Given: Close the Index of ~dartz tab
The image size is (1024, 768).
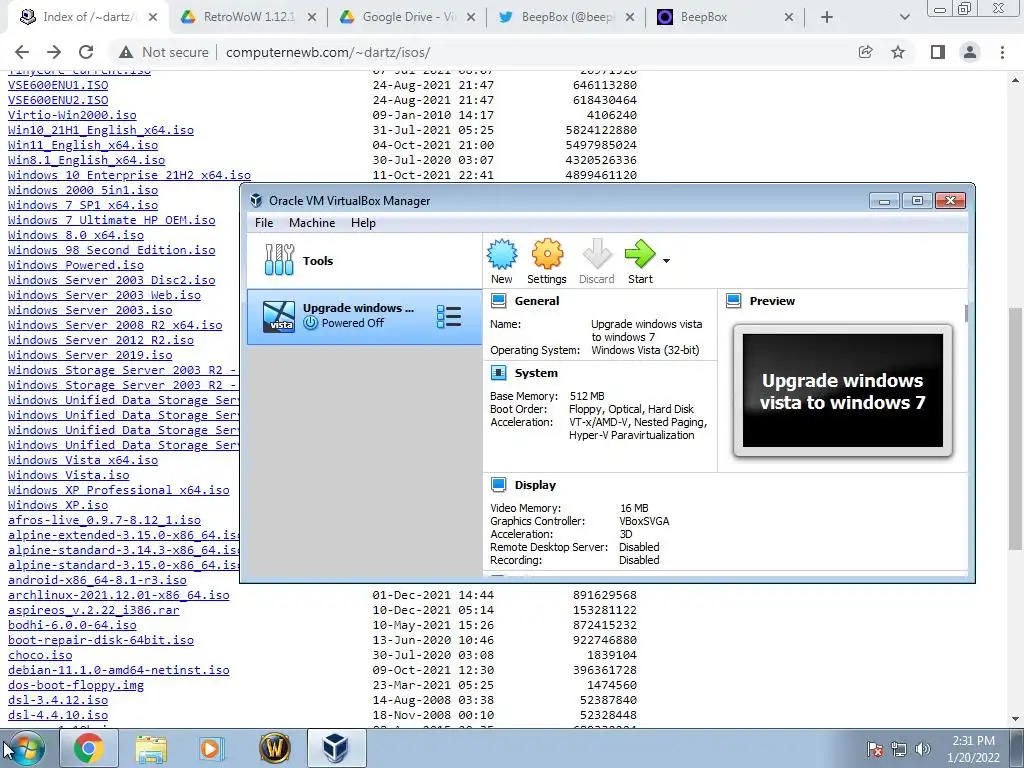Looking at the screenshot, I should coord(153,17).
